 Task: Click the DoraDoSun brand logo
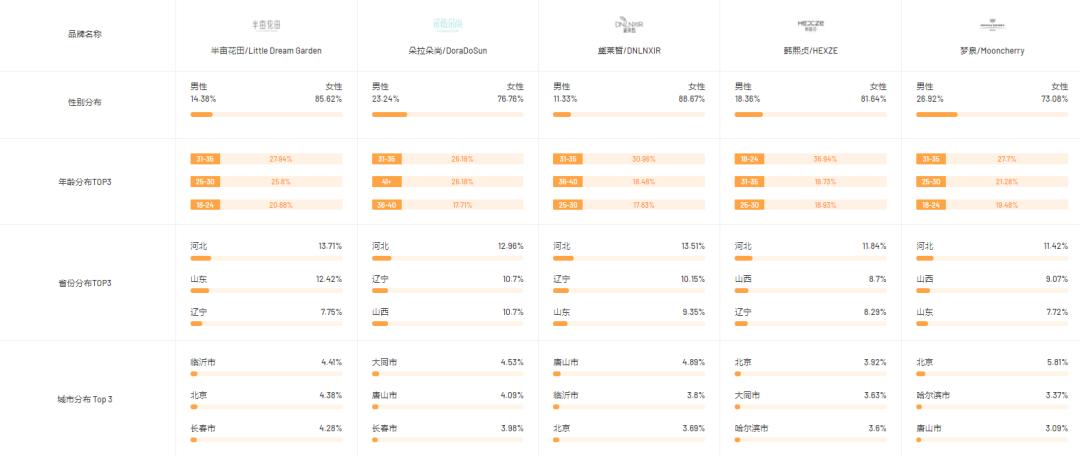[447, 24]
